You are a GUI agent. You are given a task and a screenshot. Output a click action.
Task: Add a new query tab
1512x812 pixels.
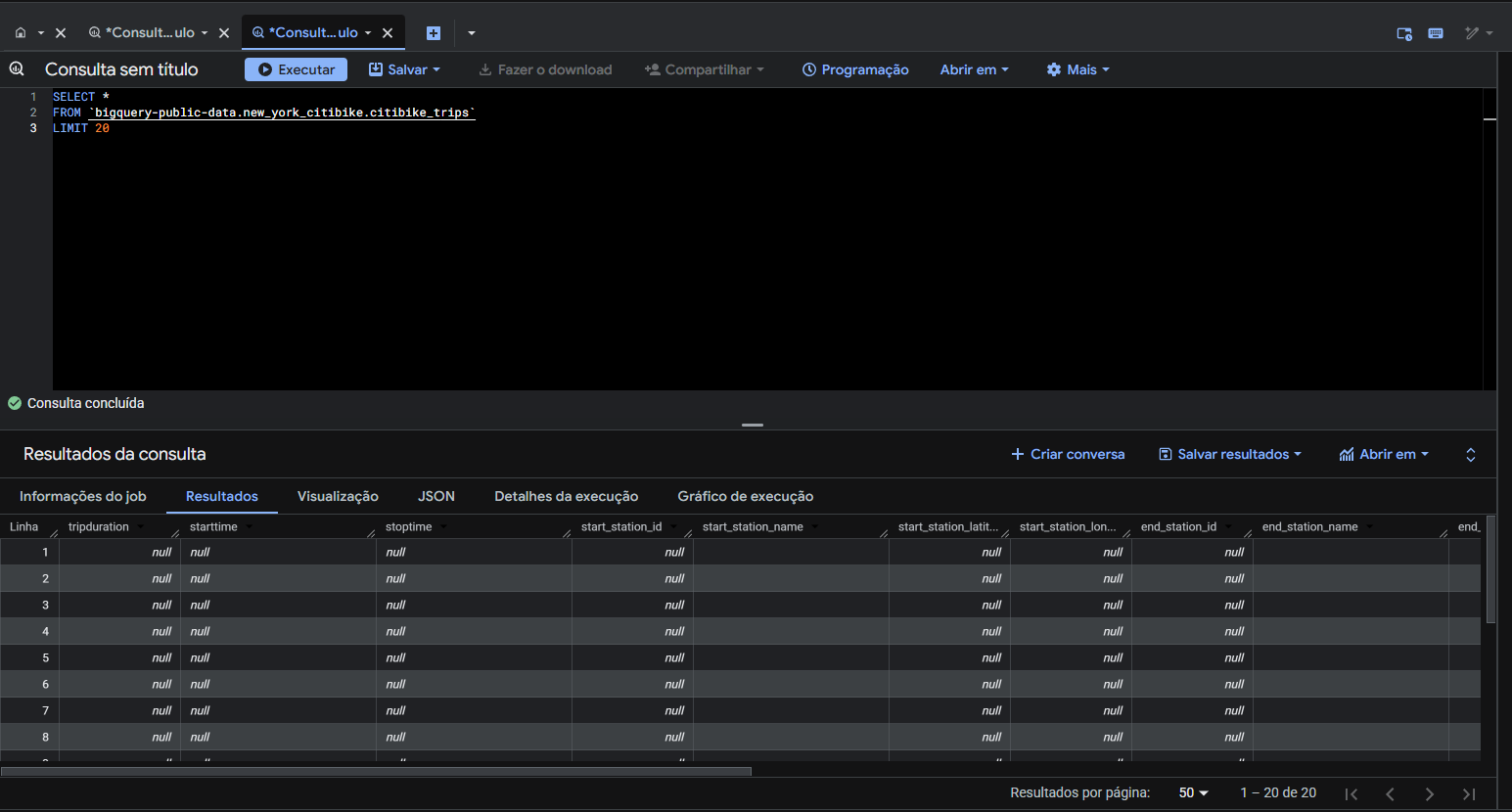coord(434,33)
